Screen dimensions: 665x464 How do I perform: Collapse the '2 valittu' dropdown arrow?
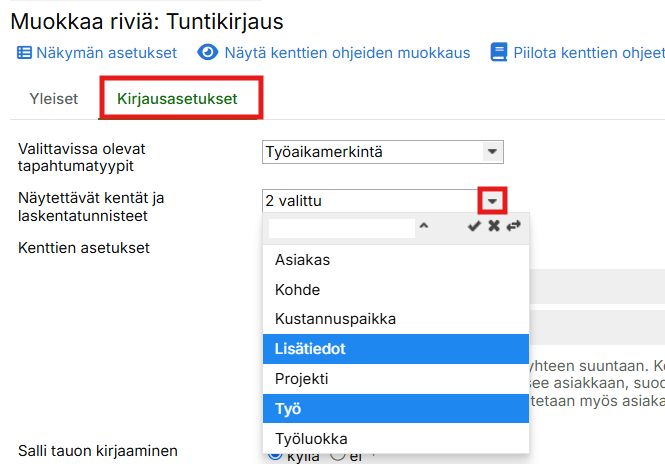coord(492,201)
